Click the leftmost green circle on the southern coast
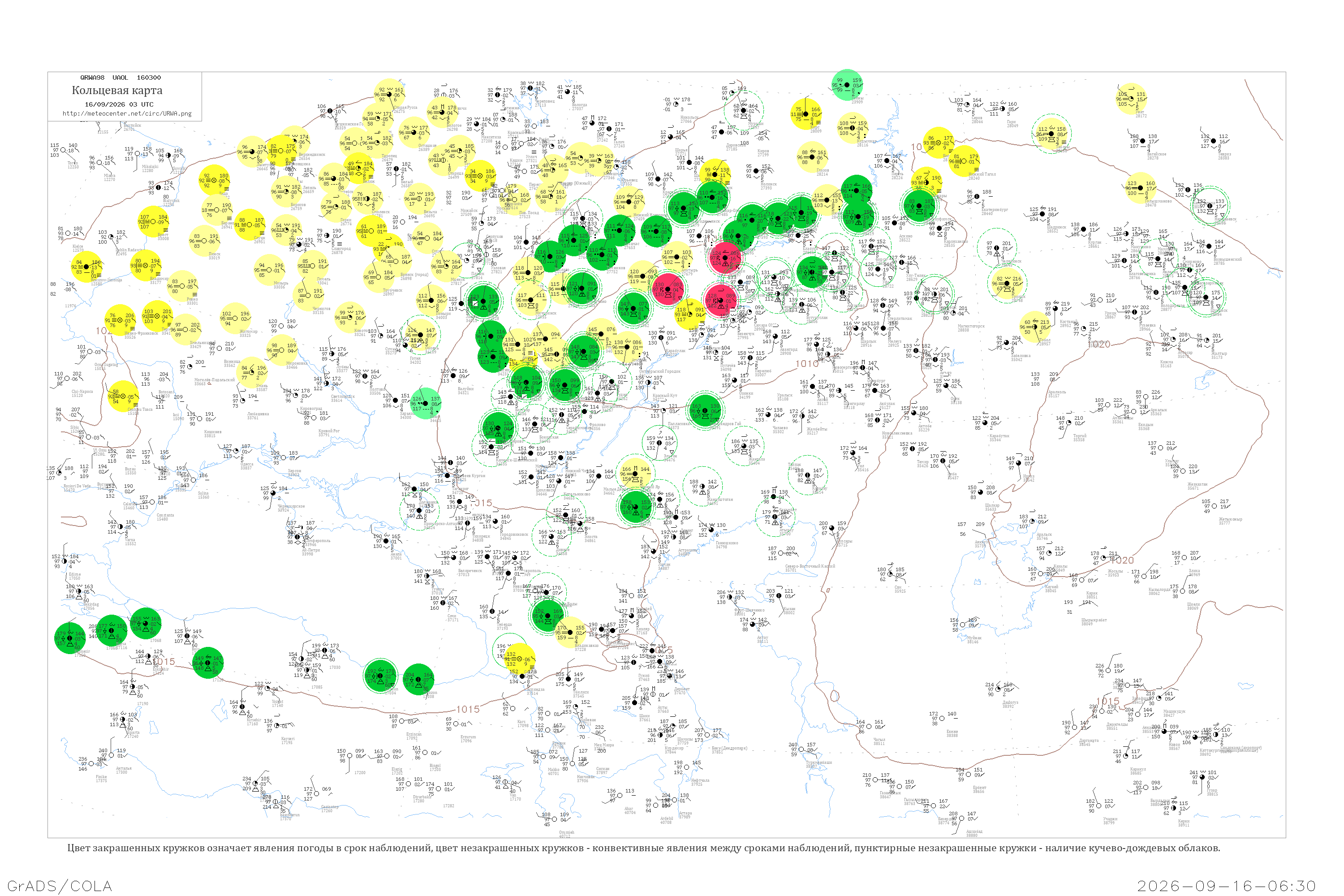The image size is (1344, 896). (70, 638)
